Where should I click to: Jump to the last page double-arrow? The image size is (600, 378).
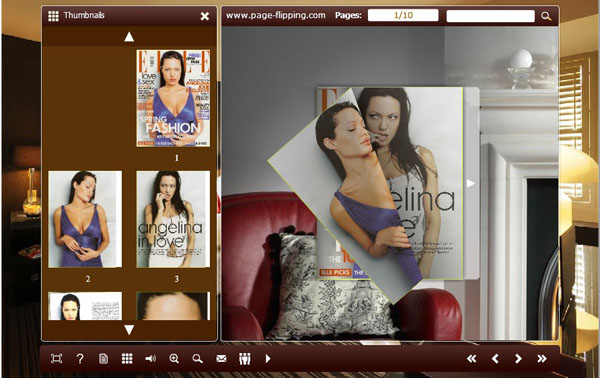click(541, 358)
